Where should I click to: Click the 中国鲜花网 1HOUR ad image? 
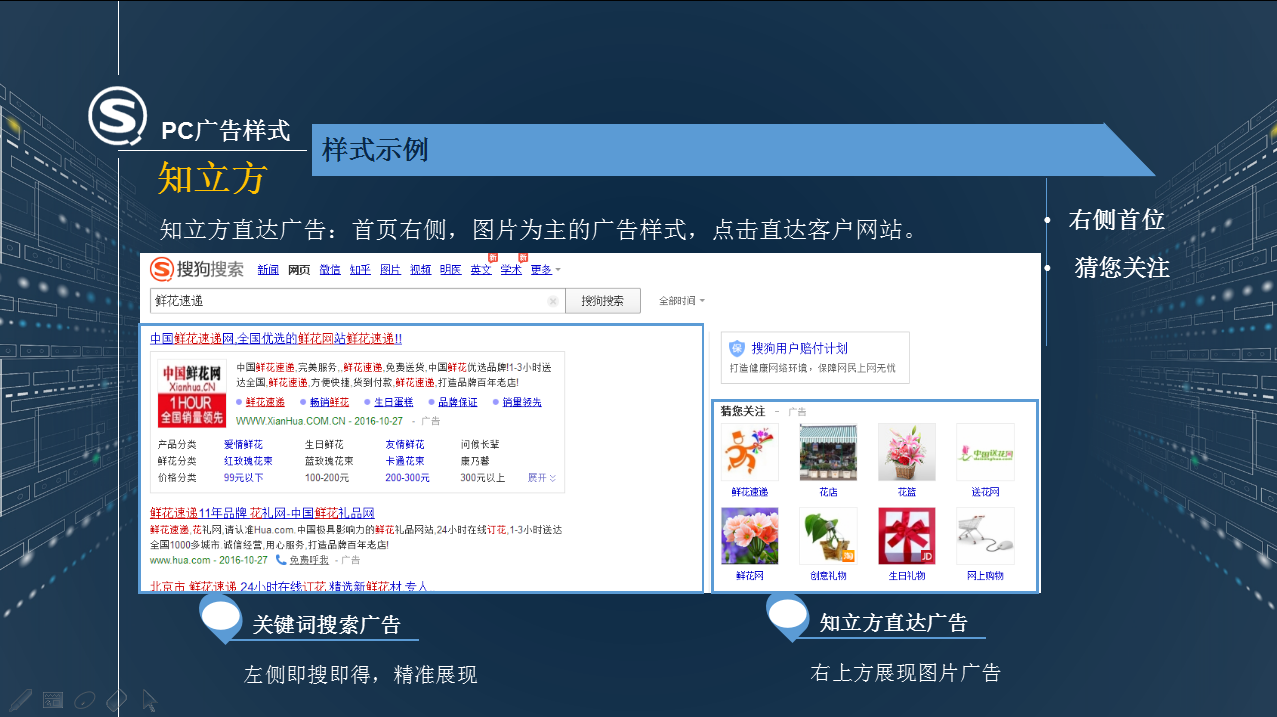(191, 394)
